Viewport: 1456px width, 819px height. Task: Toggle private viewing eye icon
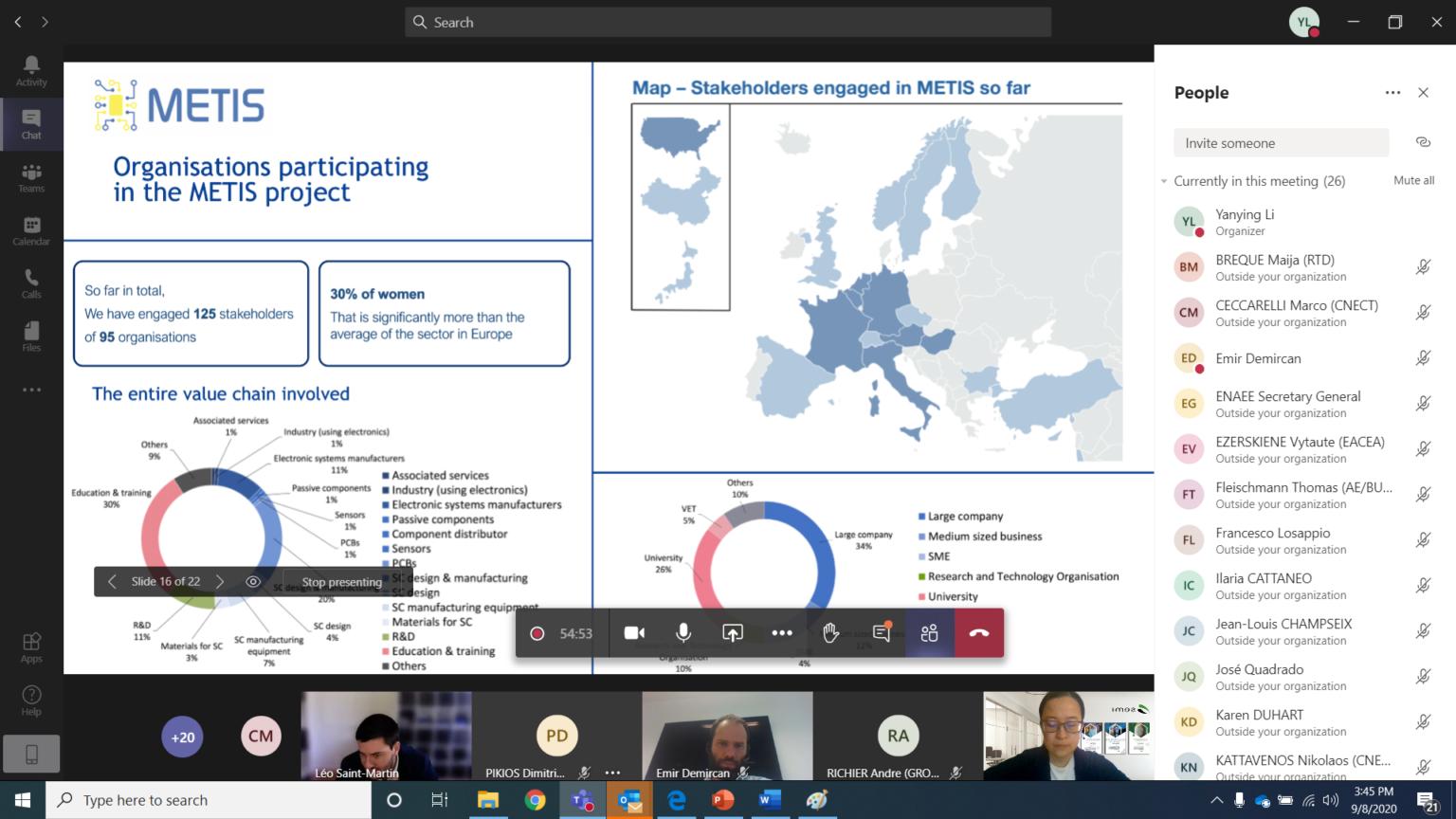(x=253, y=581)
